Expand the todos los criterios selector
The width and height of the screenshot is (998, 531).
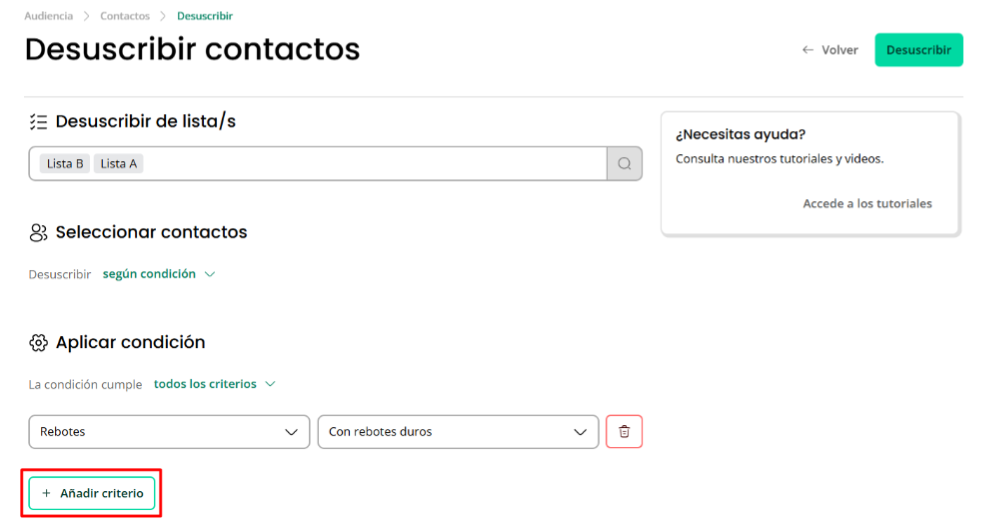pos(214,384)
